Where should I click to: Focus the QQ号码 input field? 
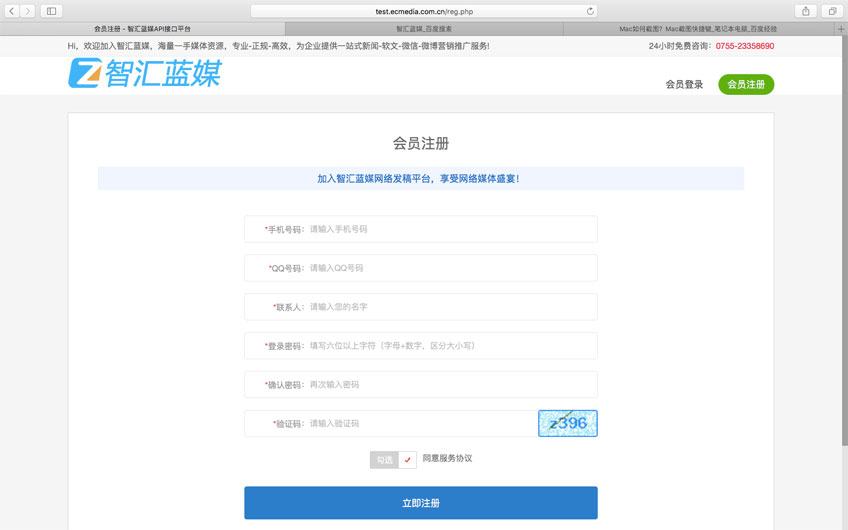[450, 268]
